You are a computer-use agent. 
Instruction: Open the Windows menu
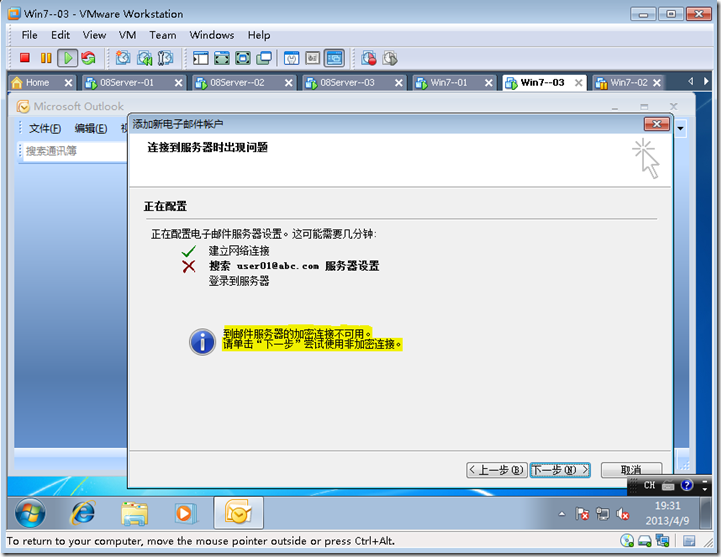(212, 35)
